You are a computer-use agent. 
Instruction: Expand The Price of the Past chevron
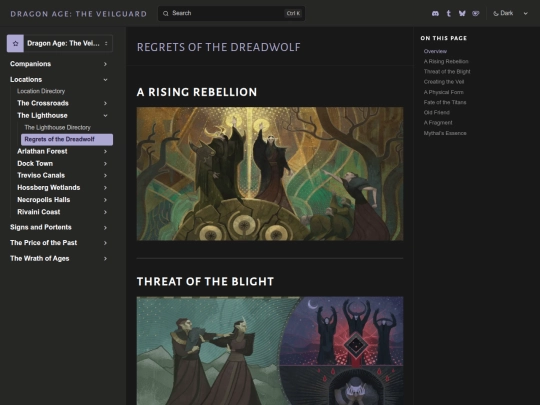105,243
